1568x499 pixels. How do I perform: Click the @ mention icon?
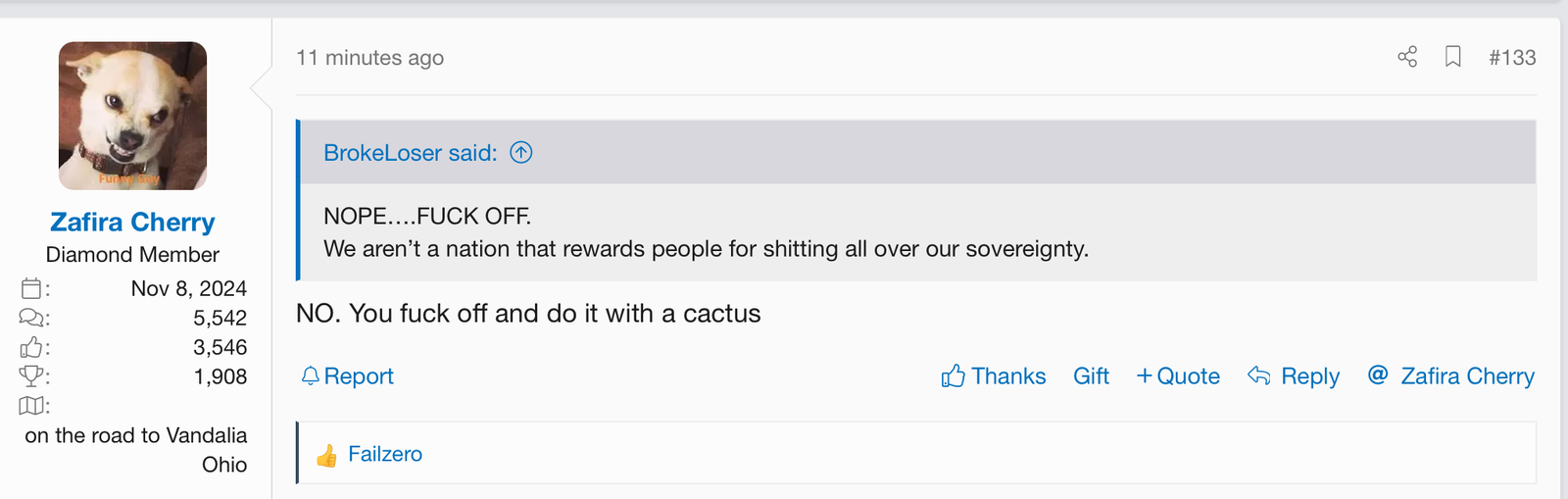click(x=1378, y=374)
